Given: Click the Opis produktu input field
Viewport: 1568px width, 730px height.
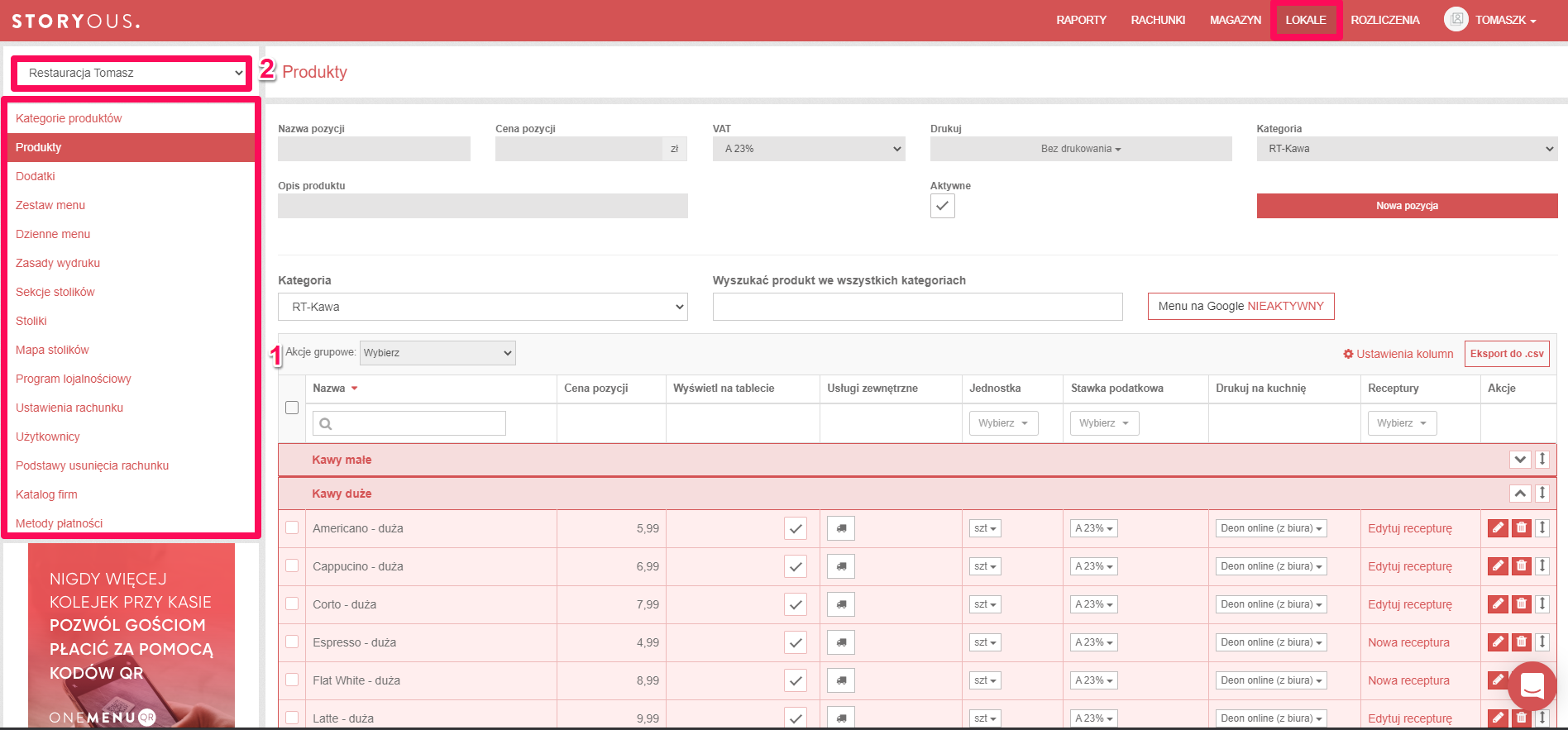Looking at the screenshot, I should tap(483, 206).
